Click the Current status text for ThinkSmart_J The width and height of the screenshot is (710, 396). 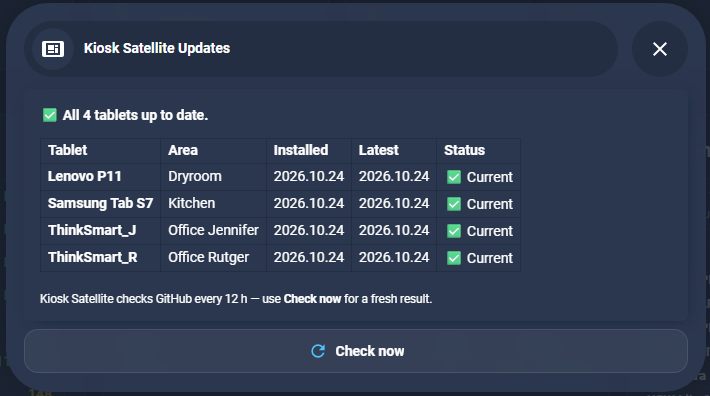pos(489,231)
